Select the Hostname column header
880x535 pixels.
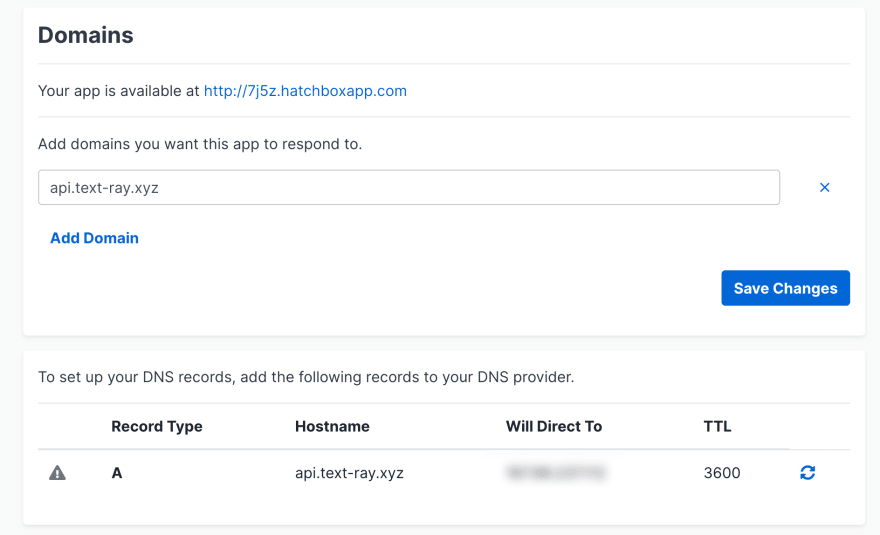[x=332, y=427]
